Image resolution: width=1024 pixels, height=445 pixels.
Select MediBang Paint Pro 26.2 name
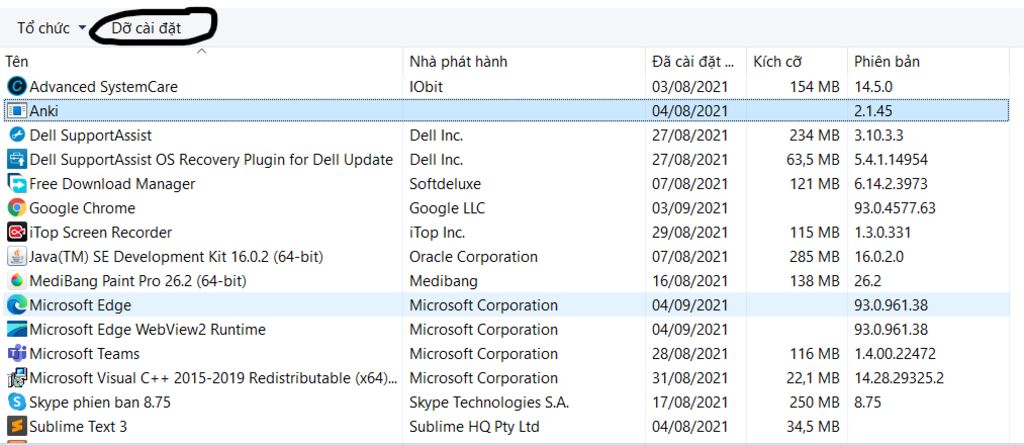coord(138,281)
